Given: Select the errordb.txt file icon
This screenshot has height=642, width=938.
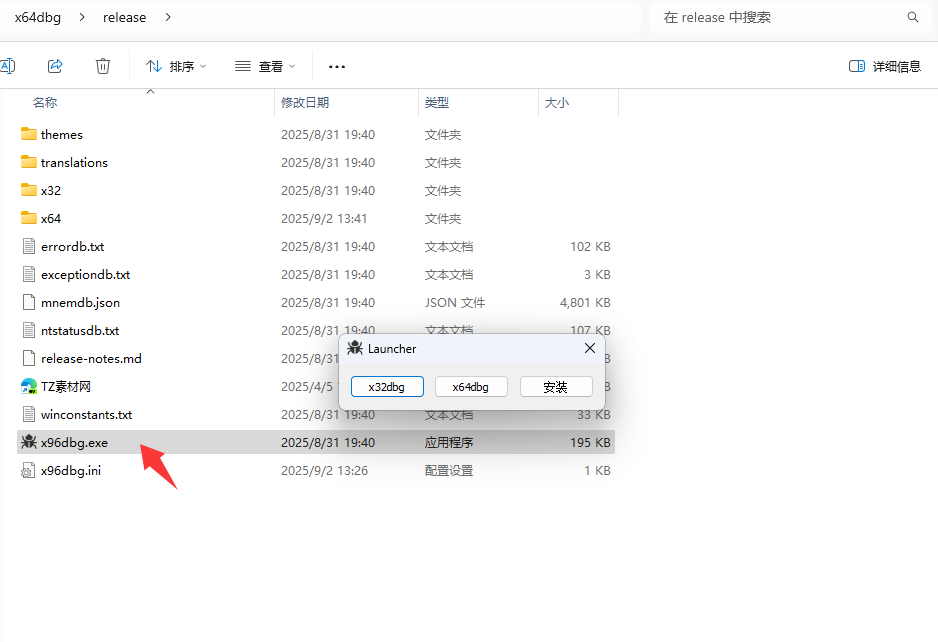Looking at the screenshot, I should point(29,247).
